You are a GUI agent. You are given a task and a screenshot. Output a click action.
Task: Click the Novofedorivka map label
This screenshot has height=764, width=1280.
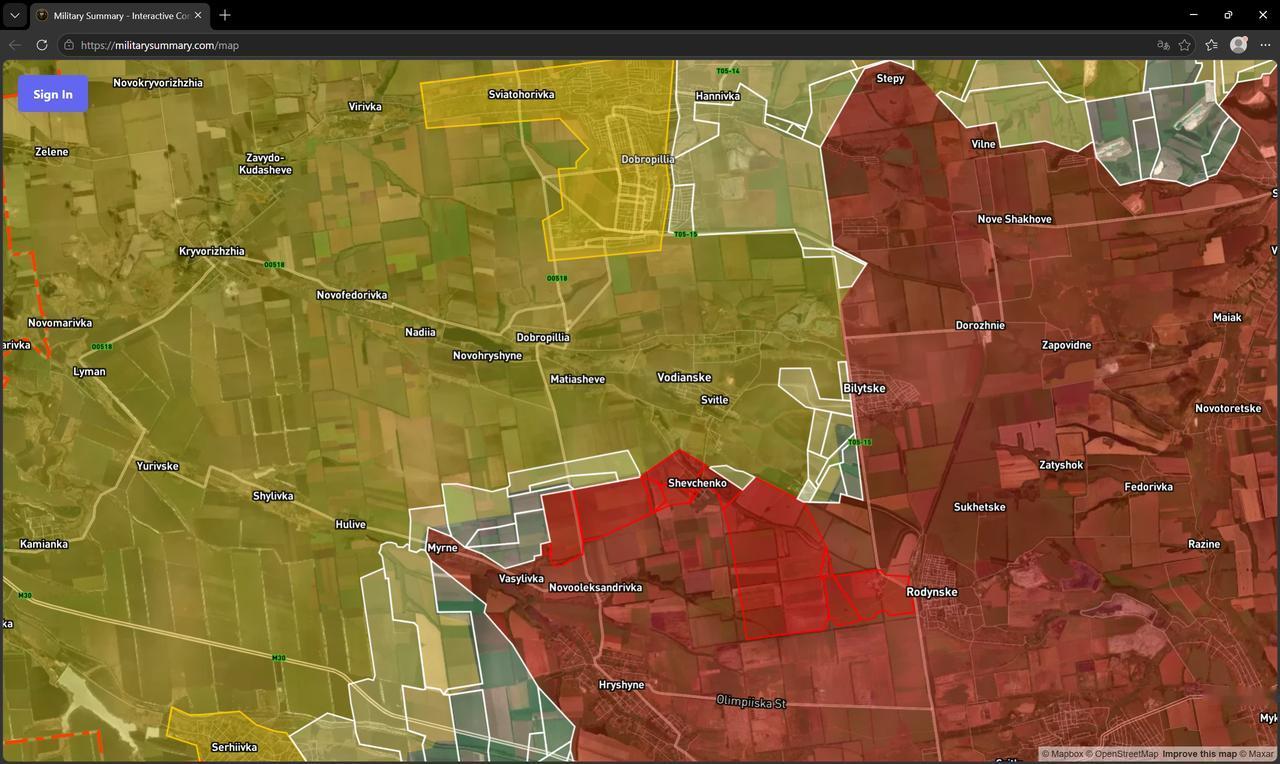pyautogui.click(x=351, y=295)
